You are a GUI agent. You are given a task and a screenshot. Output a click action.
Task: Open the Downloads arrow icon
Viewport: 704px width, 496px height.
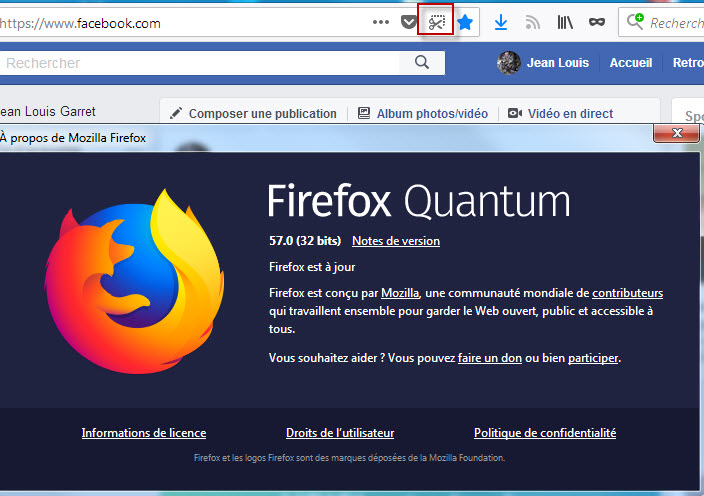click(x=501, y=22)
